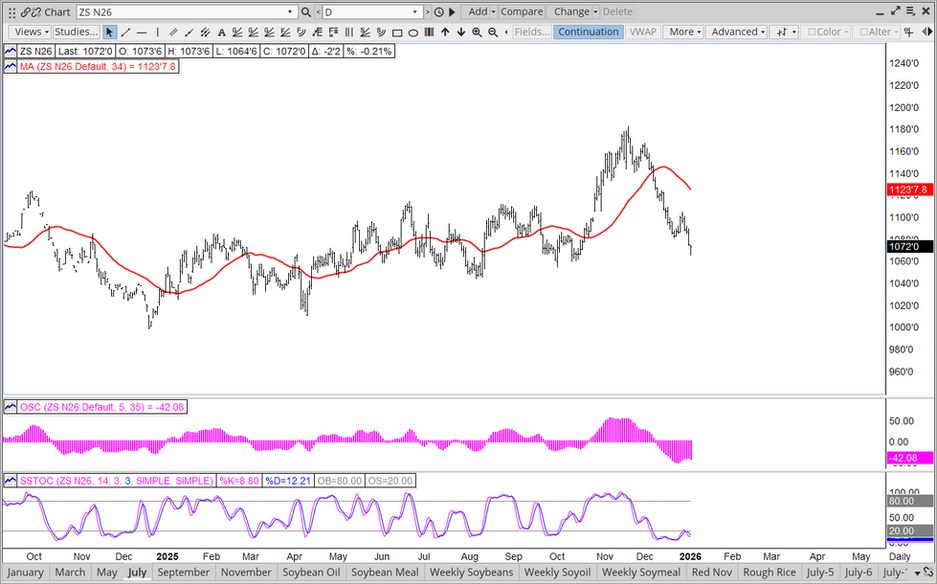This screenshot has width=937, height=584.
Task: Click the up arrow marker tool
Action: click(445, 32)
